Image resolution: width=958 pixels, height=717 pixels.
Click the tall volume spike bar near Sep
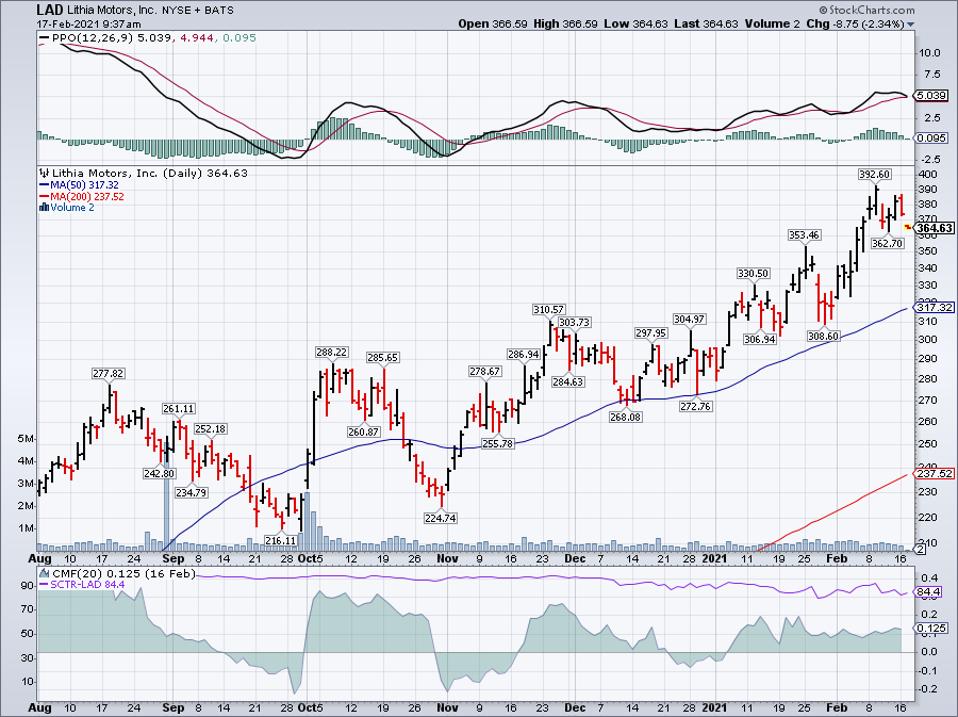point(166,495)
